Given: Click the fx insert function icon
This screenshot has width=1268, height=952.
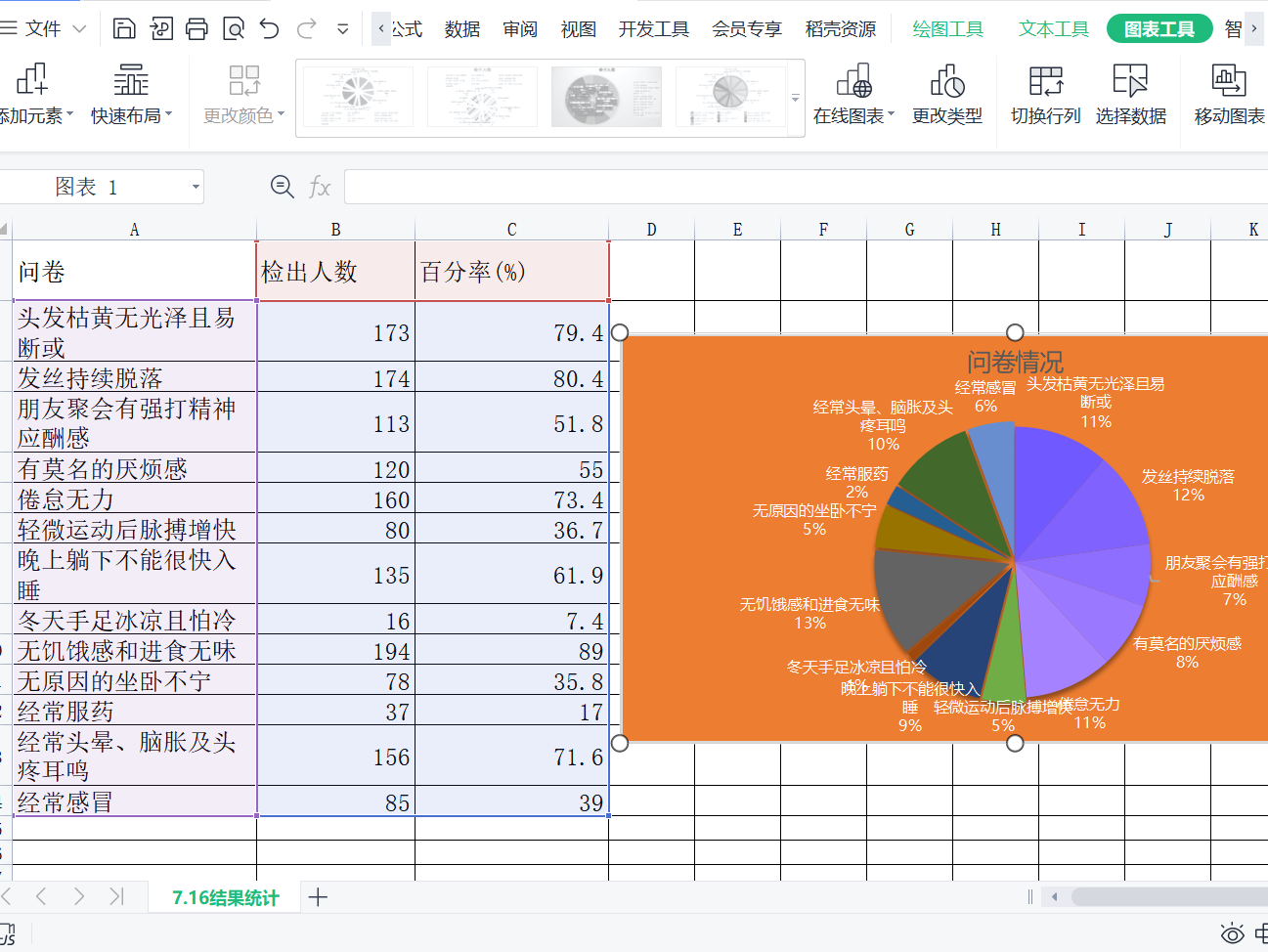Looking at the screenshot, I should coord(320,187).
